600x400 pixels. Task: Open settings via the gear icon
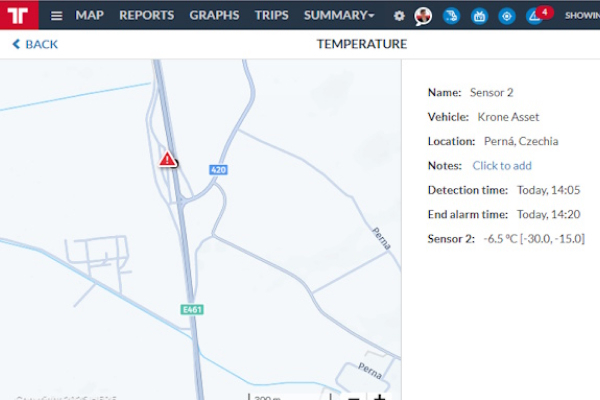(399, 16)
